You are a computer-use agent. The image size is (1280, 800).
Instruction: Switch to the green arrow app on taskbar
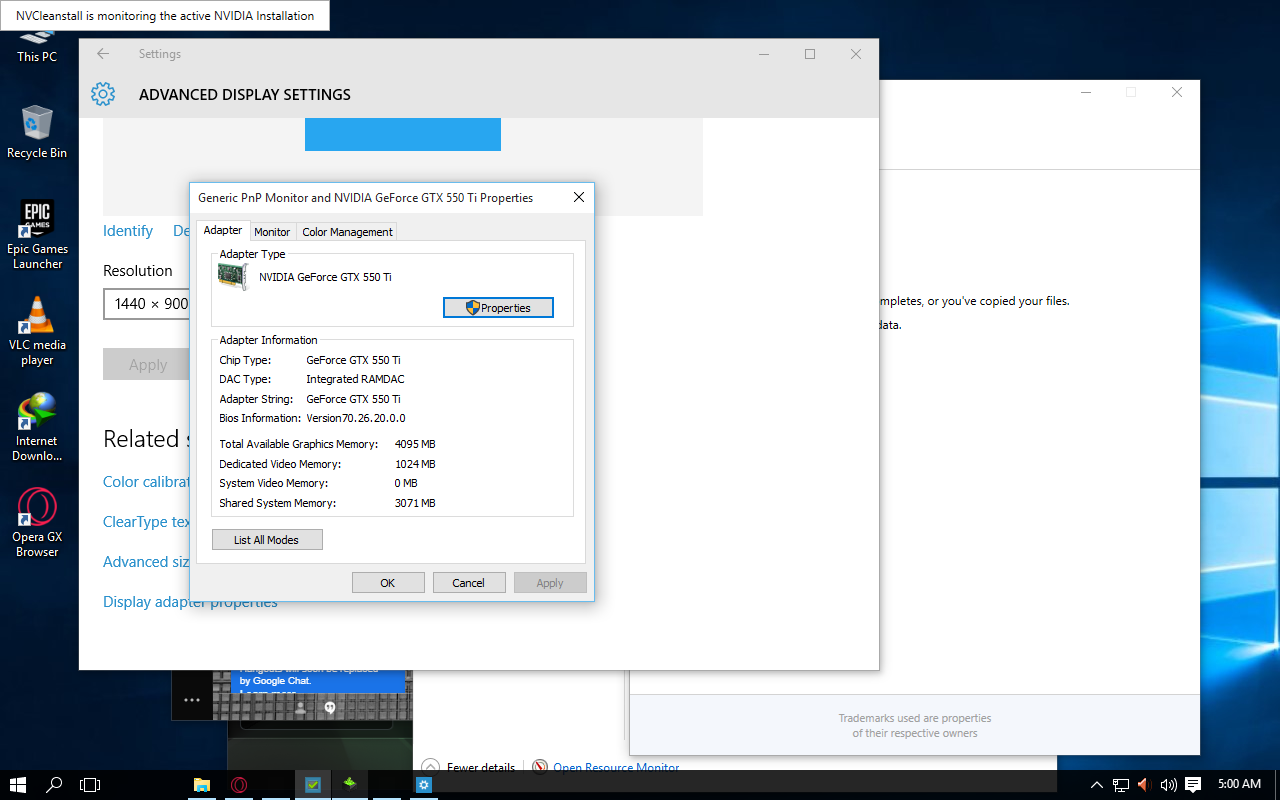pyautogui.click(x=350, y=784)
